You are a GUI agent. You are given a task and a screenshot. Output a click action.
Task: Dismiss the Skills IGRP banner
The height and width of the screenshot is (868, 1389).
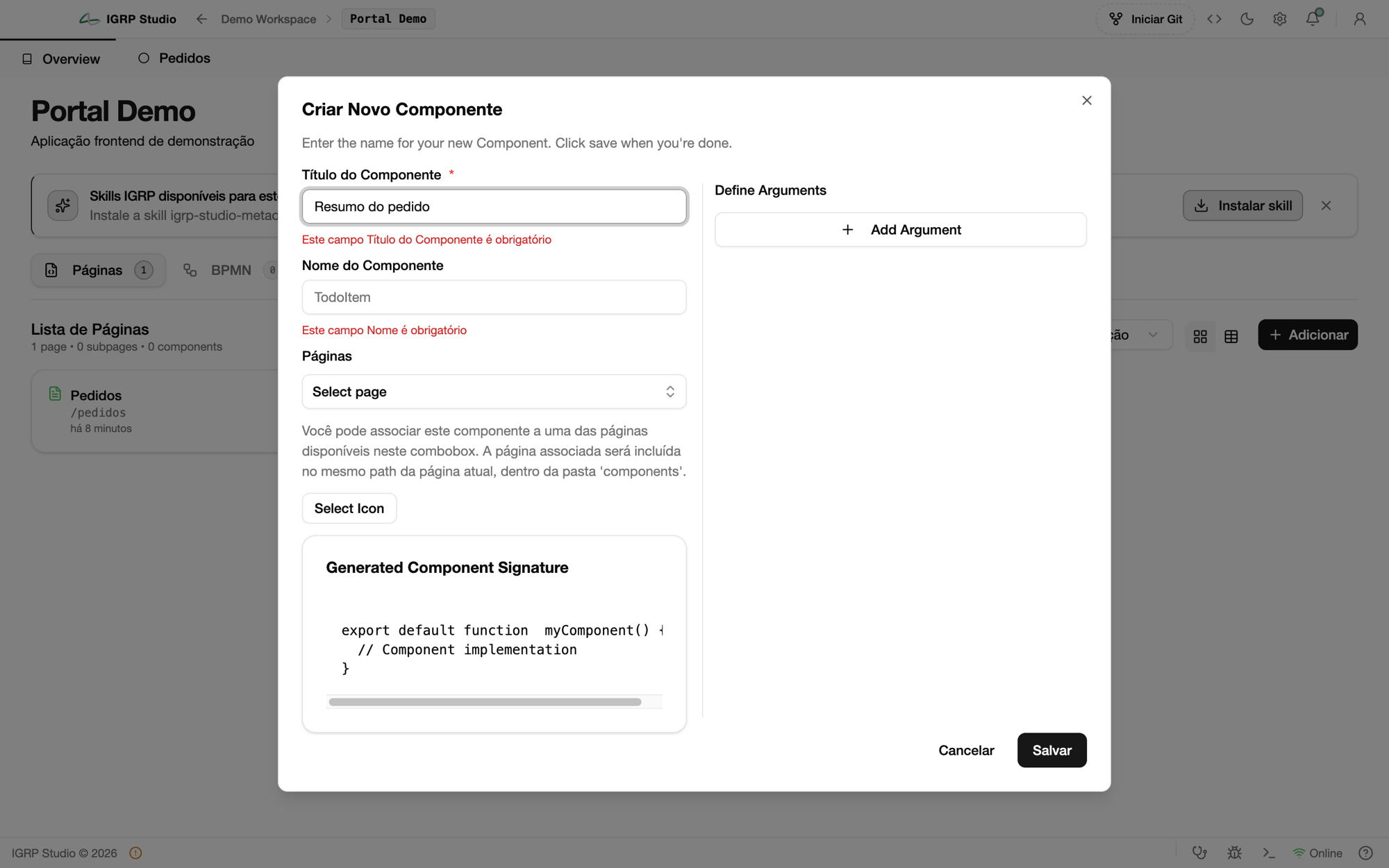click(x=1326, y=206)
